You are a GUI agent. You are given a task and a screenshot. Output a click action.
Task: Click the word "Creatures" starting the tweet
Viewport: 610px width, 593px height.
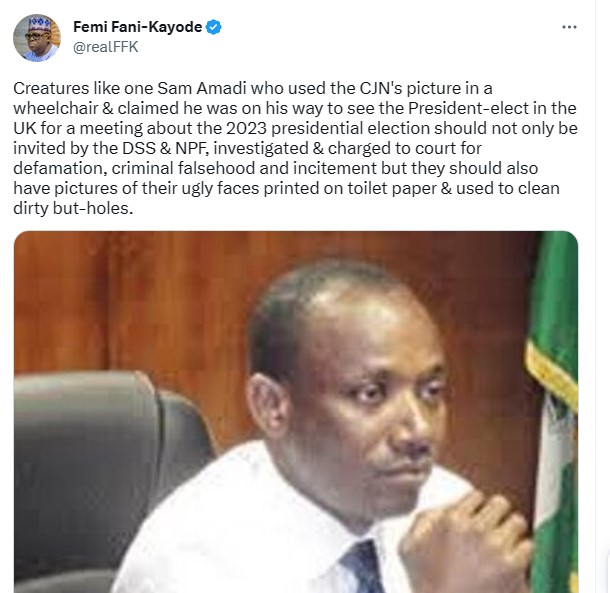tap(51, 88)
